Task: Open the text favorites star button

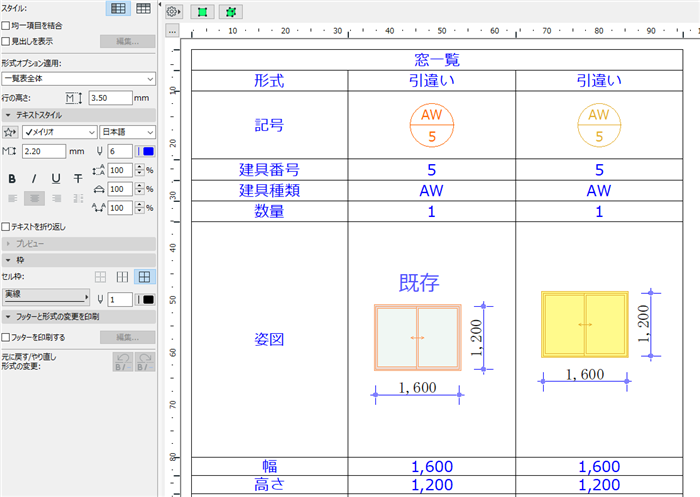Action: pos(10,132)
